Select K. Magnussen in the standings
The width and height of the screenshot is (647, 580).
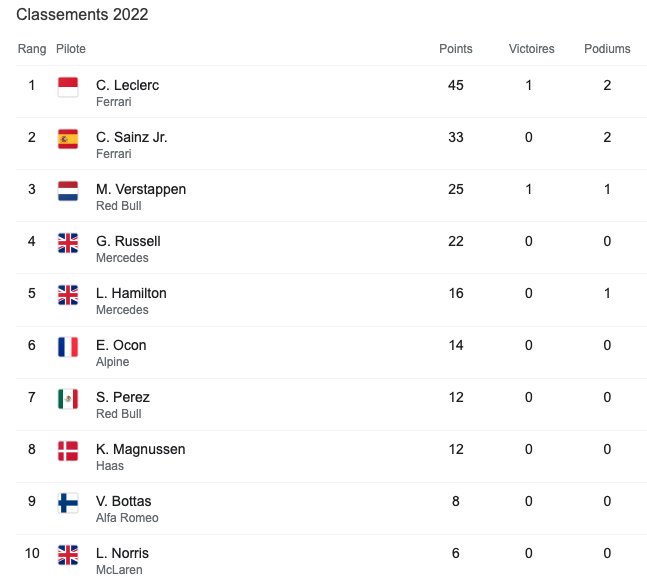pyautogui.click(x=140, y=449)
